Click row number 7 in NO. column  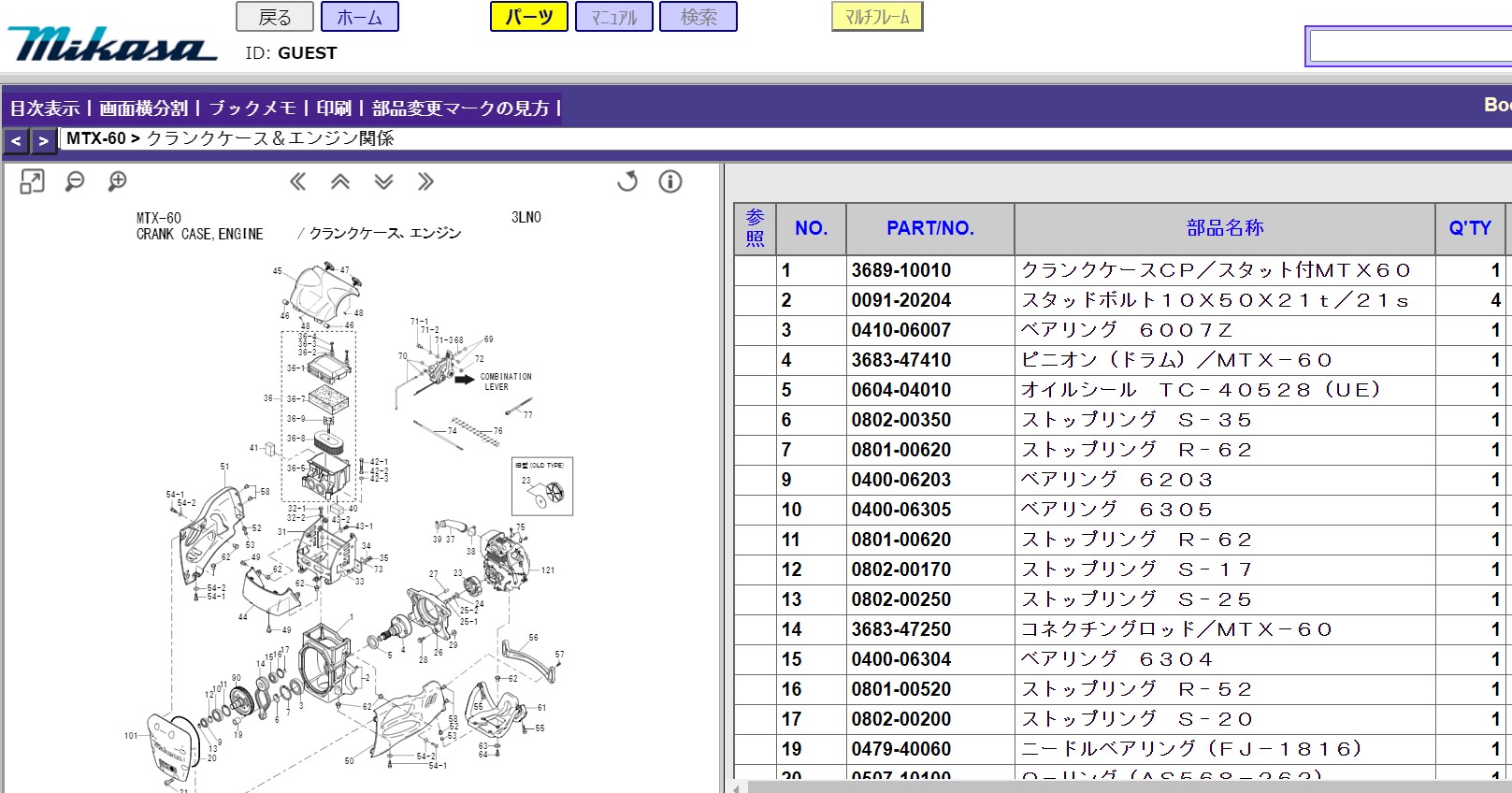click(x=786, y=450)
